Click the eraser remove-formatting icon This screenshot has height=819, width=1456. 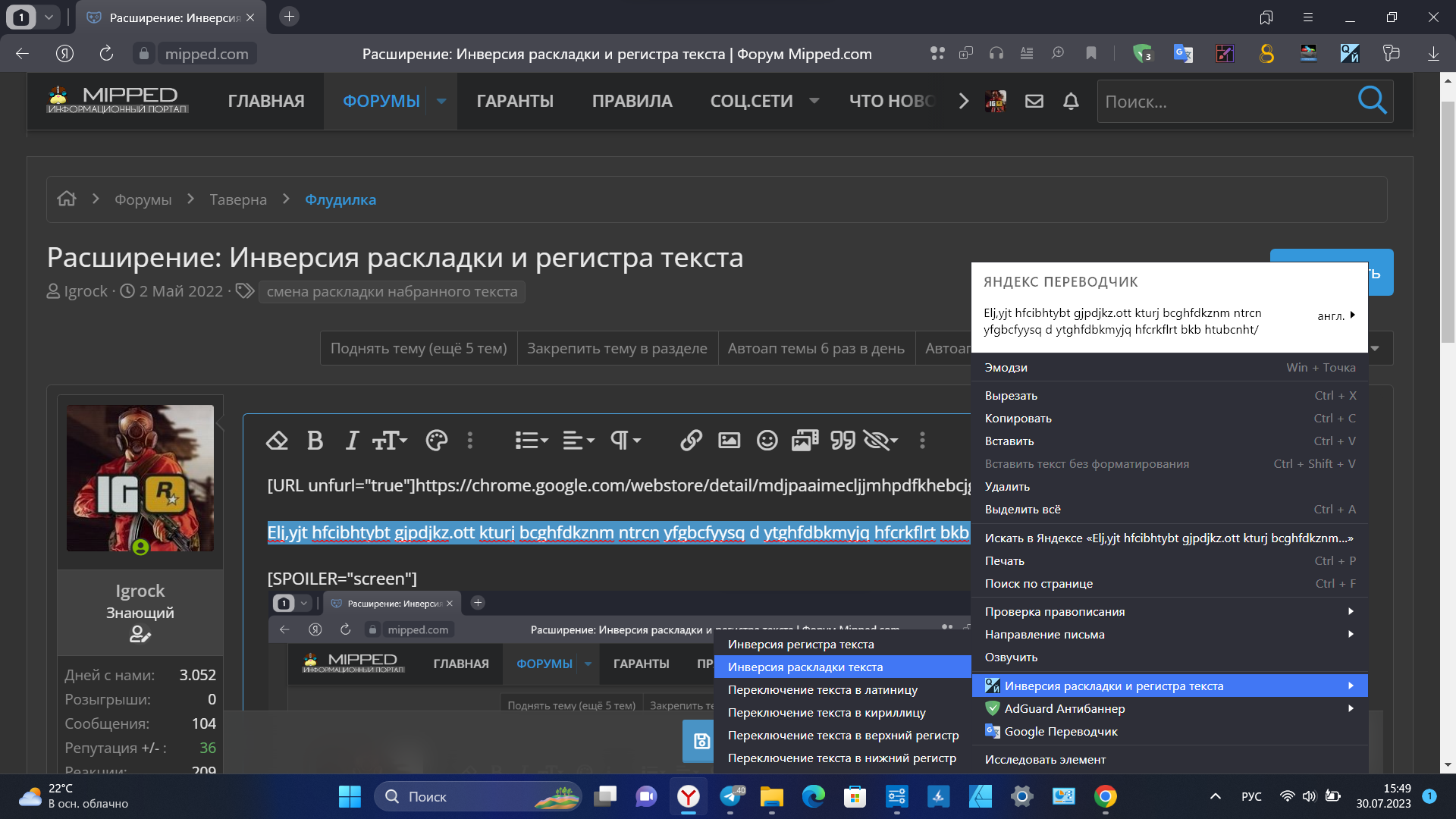pyautogui.click(x=277, y=441)
